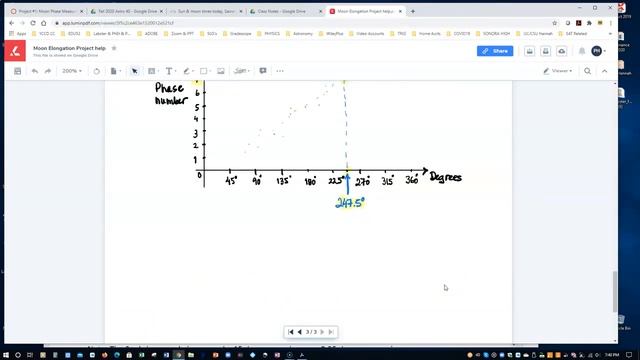Open the Windows Start menu
Screen dimensions: 640x360
coord(6,355)
